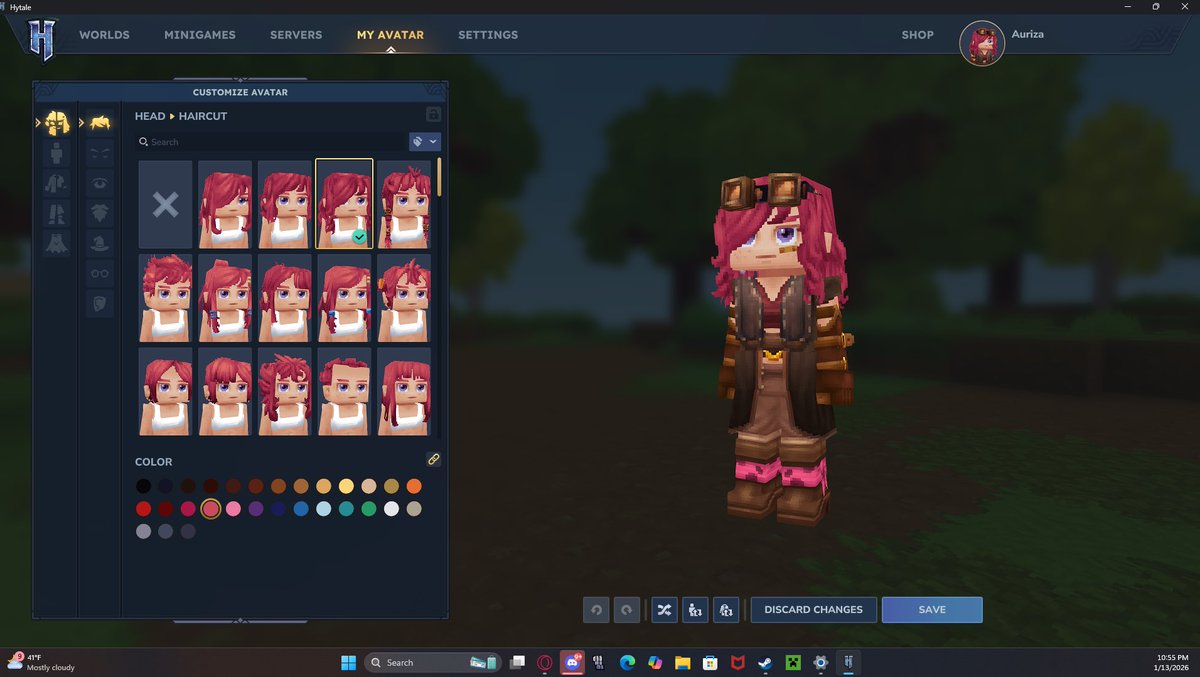Click the Auriza profile avatar picture
This screenshot has width=1200, height=677.
click(x=982, y=43)
